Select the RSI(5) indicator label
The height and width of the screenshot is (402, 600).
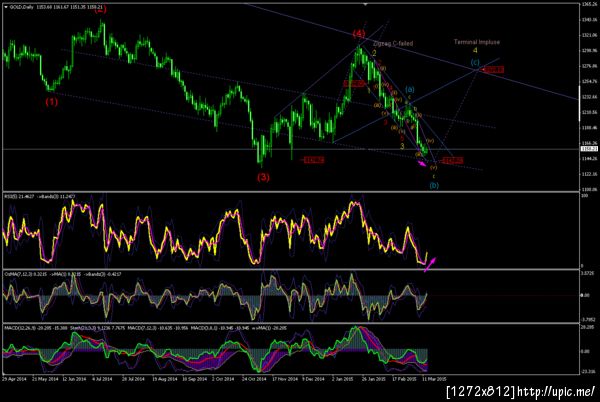tap(20, 196)
